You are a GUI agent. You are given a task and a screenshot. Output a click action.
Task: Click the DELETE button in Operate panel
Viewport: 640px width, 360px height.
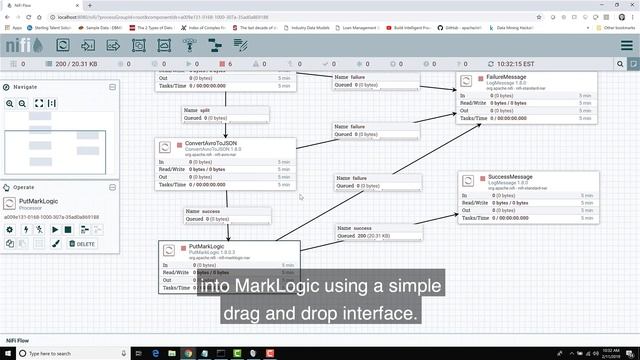[82, 244]
